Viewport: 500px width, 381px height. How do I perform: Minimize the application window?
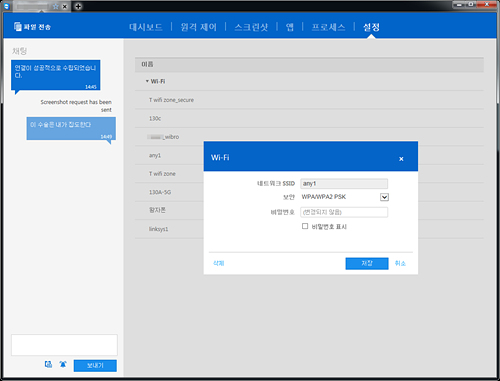click(459, 4)
